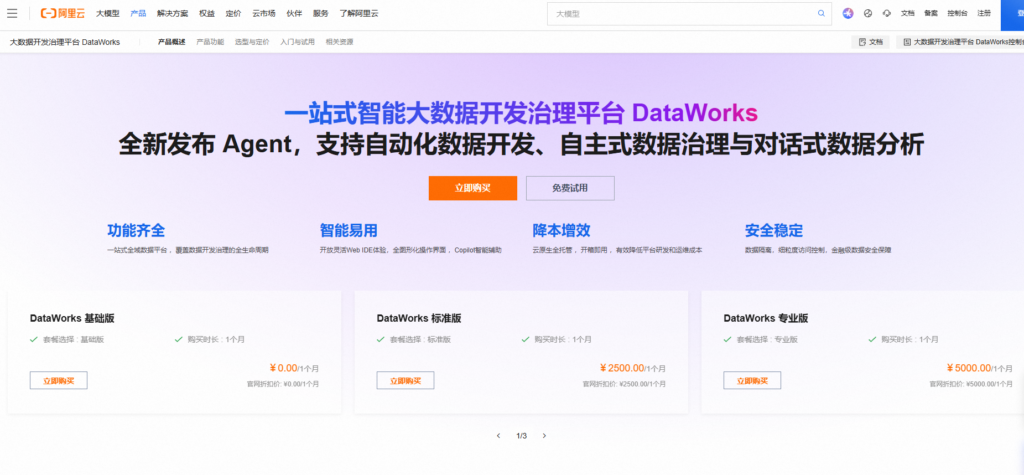Click the blue login button

click(x=1012, y=14)
